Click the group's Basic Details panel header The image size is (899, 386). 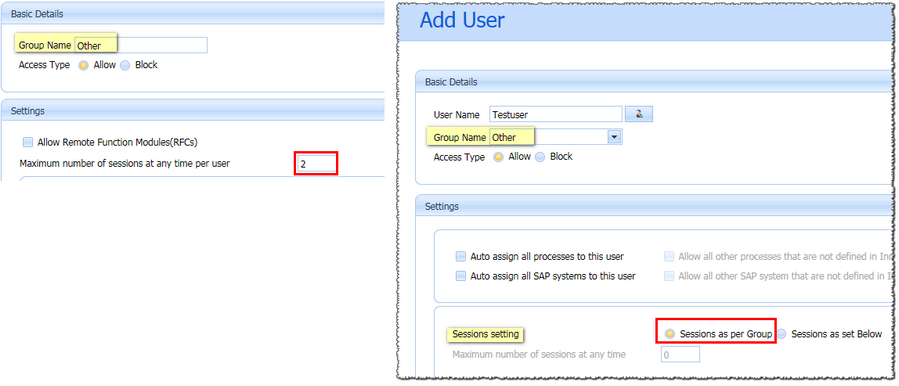pos(193,14)
